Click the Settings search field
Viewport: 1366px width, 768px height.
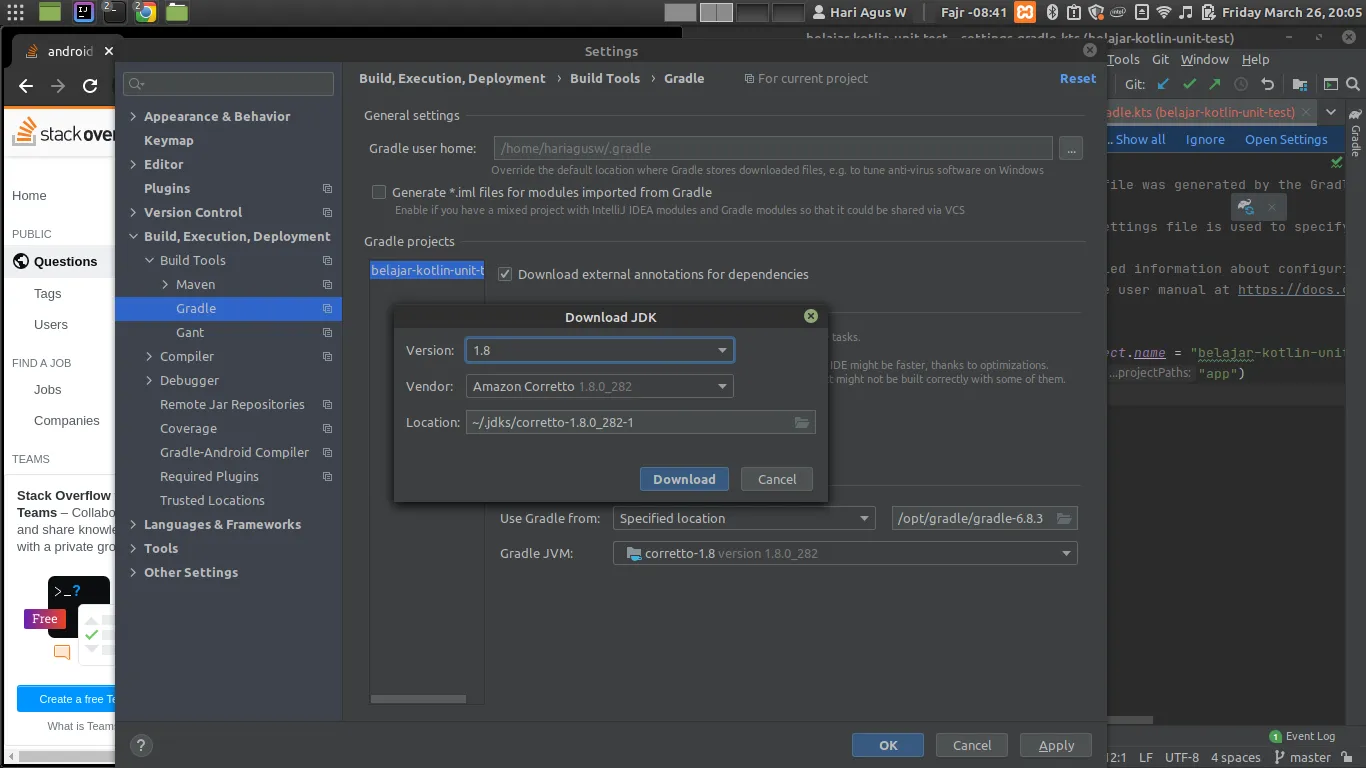point(229,84)
